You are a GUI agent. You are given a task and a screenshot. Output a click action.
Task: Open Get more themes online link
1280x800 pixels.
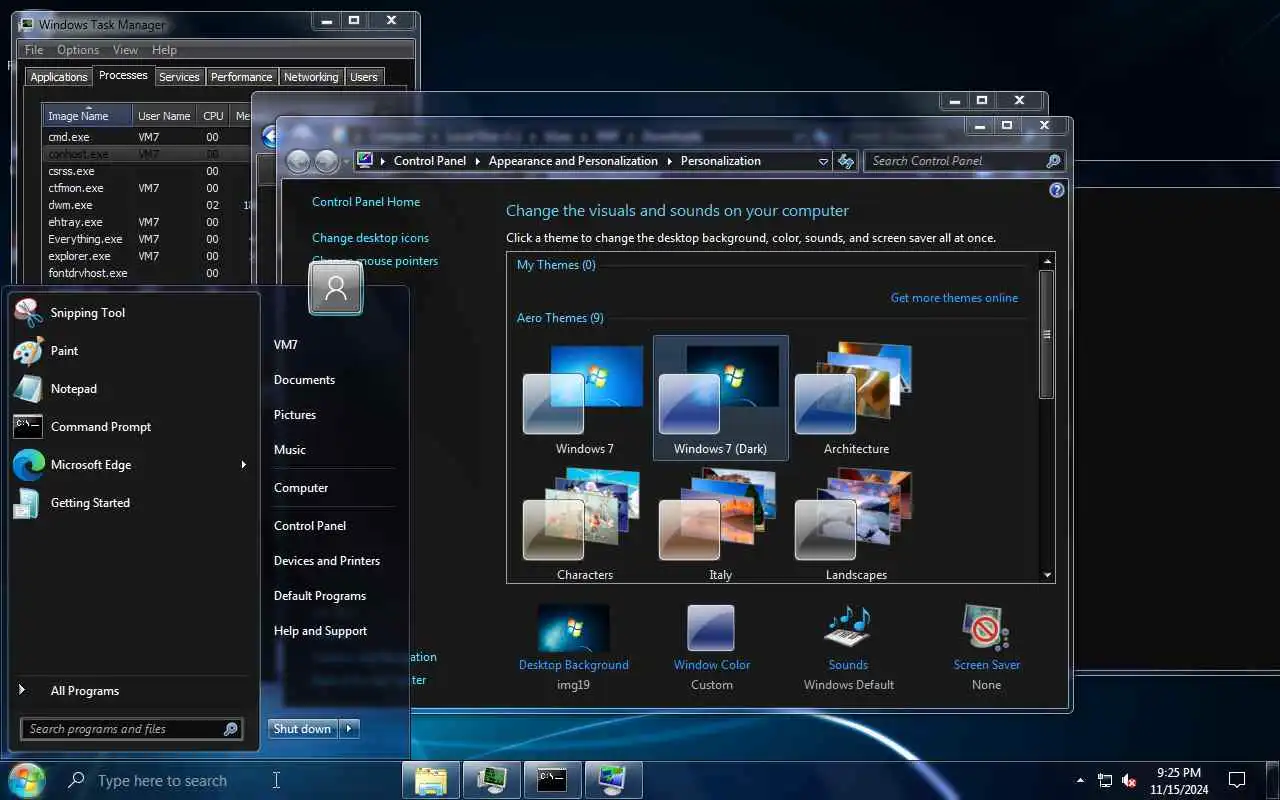point(954,298)
